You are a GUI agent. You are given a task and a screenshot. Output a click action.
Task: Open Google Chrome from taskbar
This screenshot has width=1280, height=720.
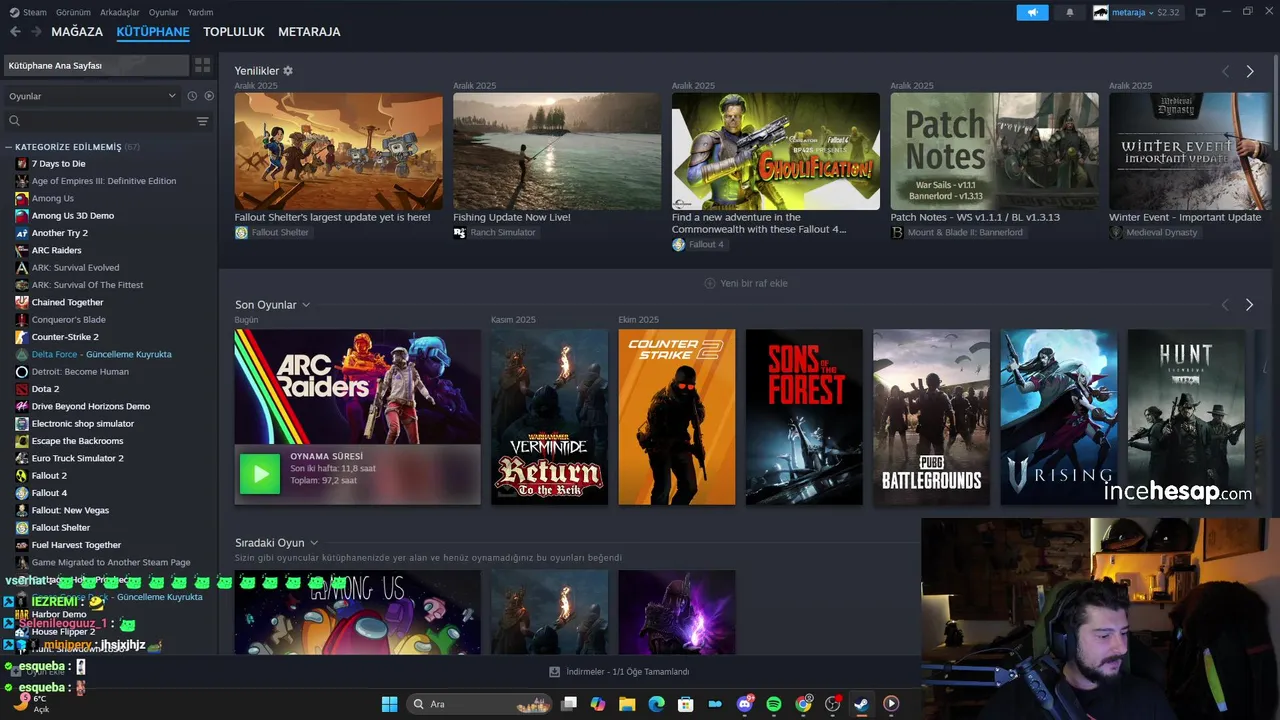[x=803, y=704]
